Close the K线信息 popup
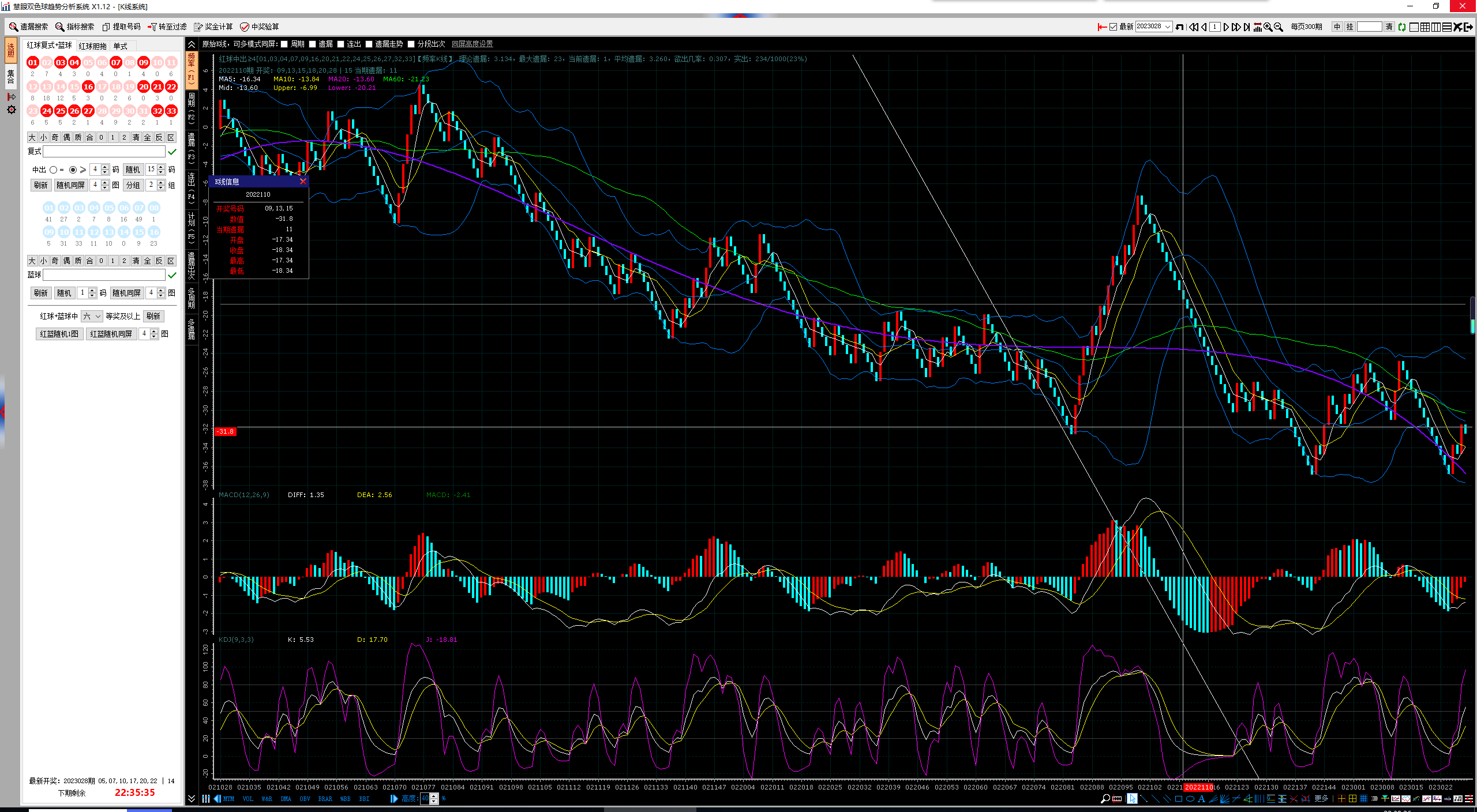This screenshot has height=812, width=1477. pos(303,181)
